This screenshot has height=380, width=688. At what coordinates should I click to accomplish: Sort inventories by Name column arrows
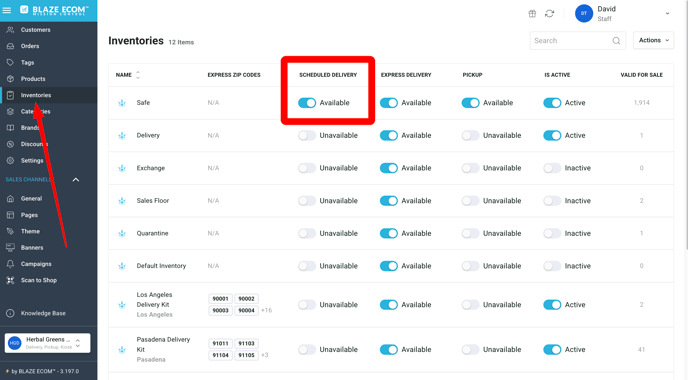pyautogui.click(x=138, y=75)
